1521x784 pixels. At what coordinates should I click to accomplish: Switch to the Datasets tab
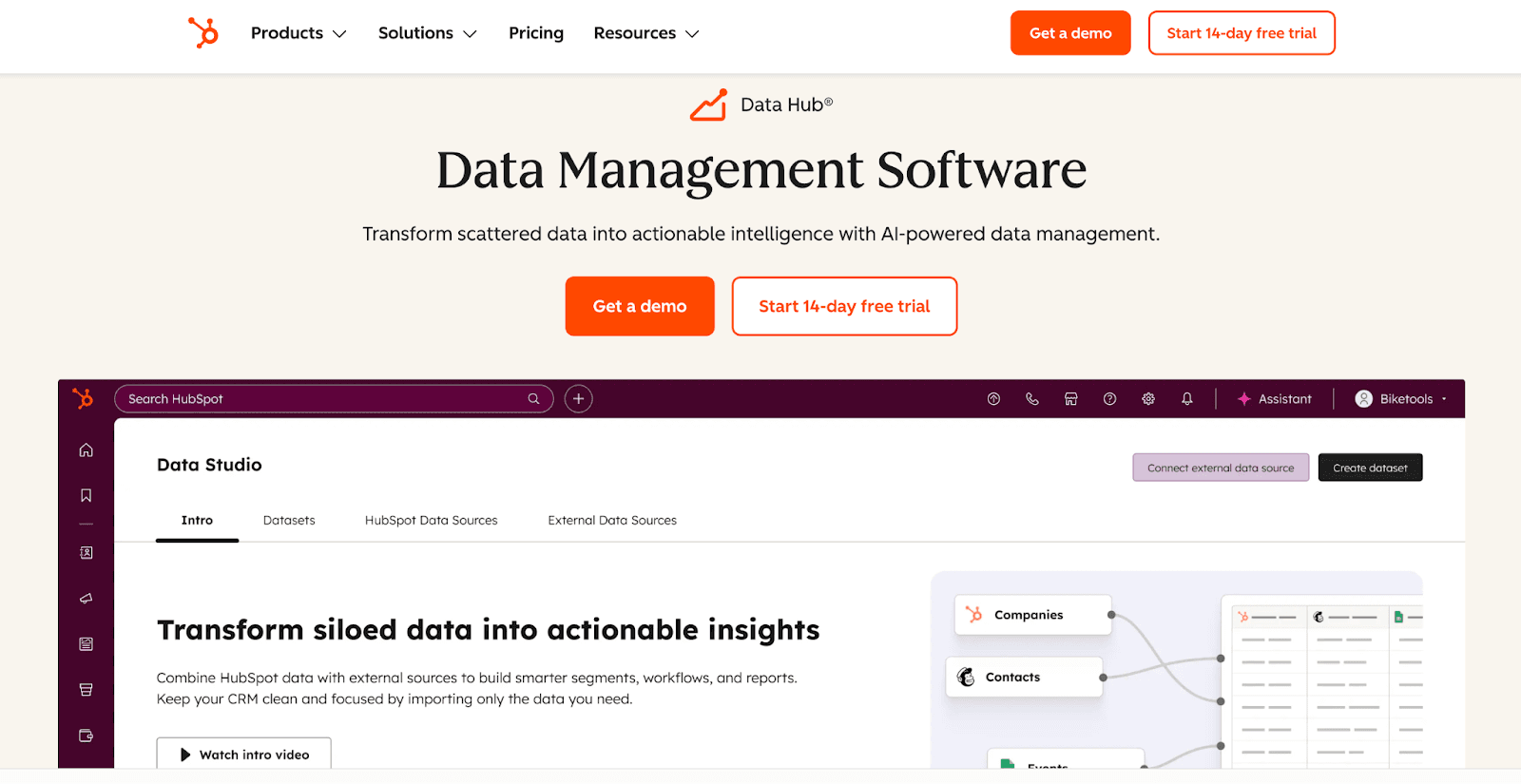289,521
